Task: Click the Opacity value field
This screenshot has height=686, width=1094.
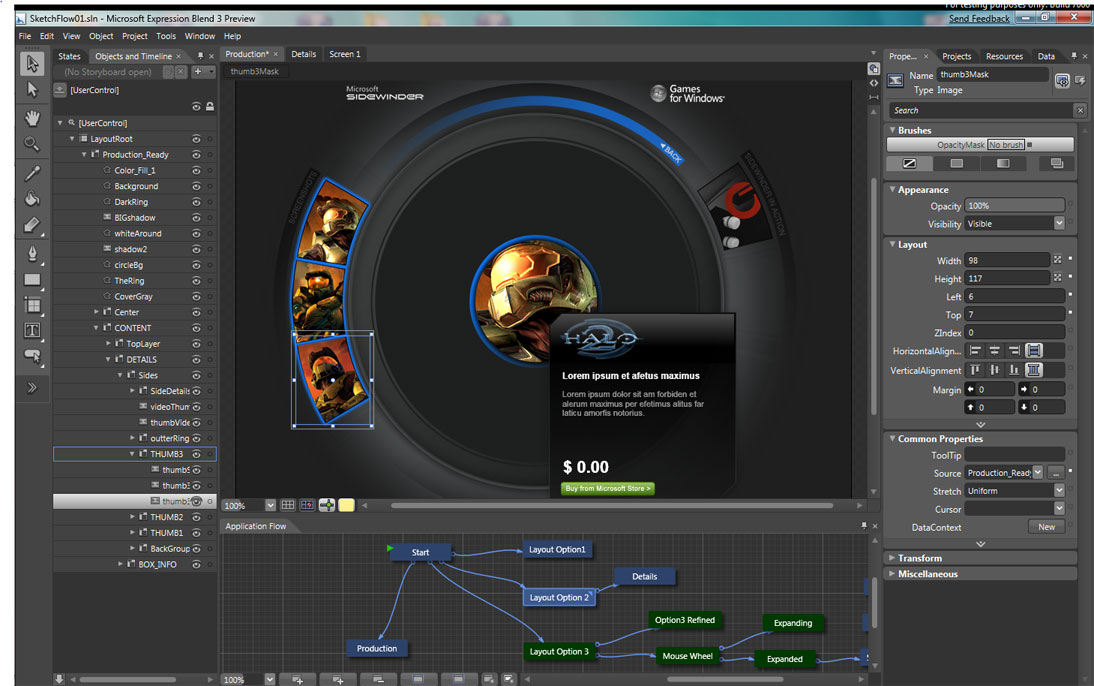Action: 1014,206
